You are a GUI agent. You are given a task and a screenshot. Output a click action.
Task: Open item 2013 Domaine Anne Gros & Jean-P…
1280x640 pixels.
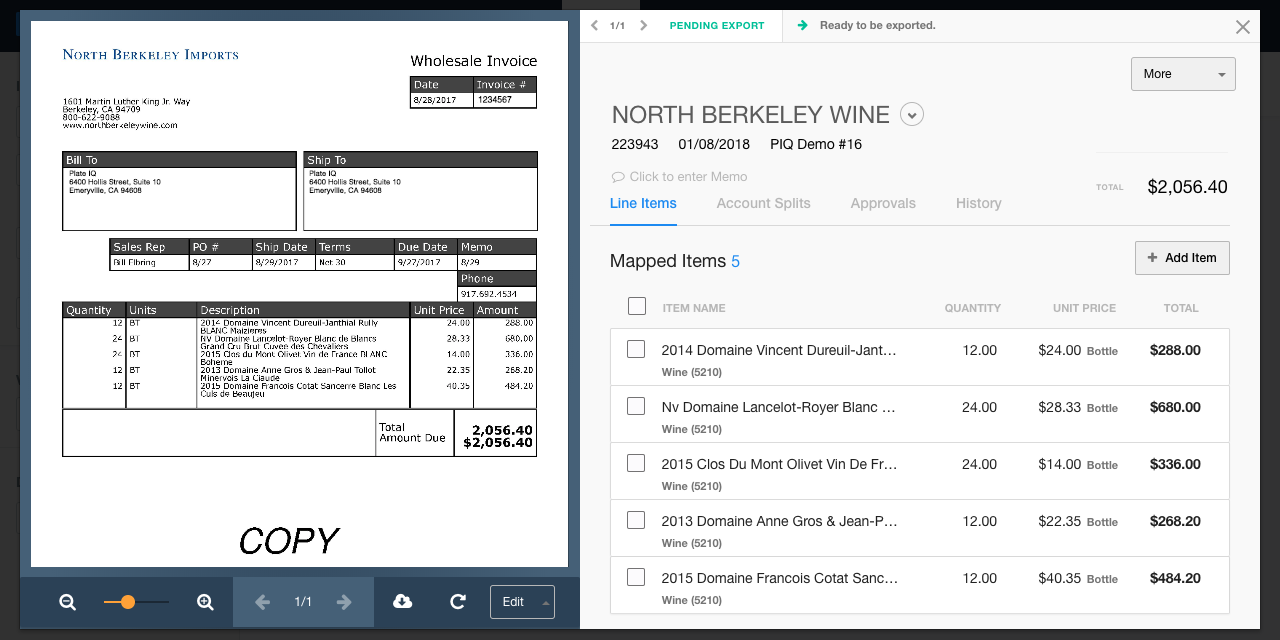[x=779, y=521]
